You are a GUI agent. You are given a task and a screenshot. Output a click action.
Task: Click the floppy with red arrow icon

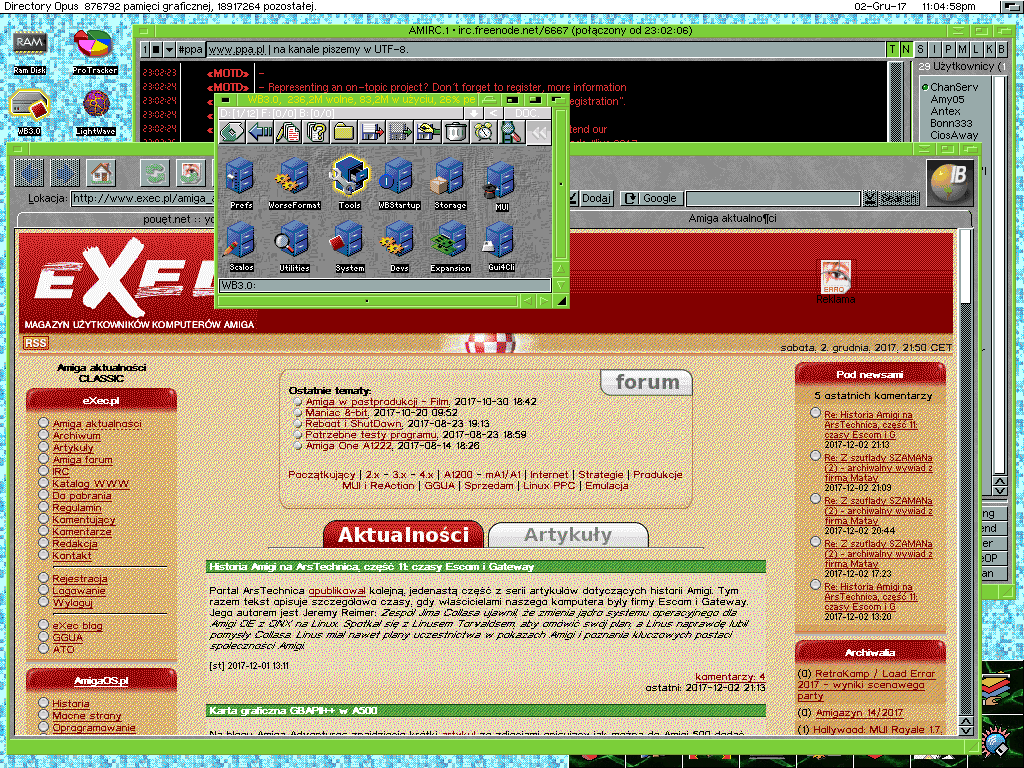[372, 133]
